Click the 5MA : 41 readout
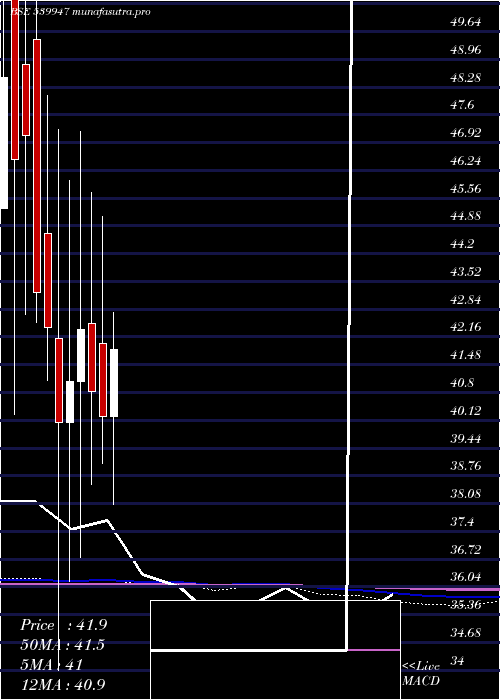 click(x=51, y=664)
